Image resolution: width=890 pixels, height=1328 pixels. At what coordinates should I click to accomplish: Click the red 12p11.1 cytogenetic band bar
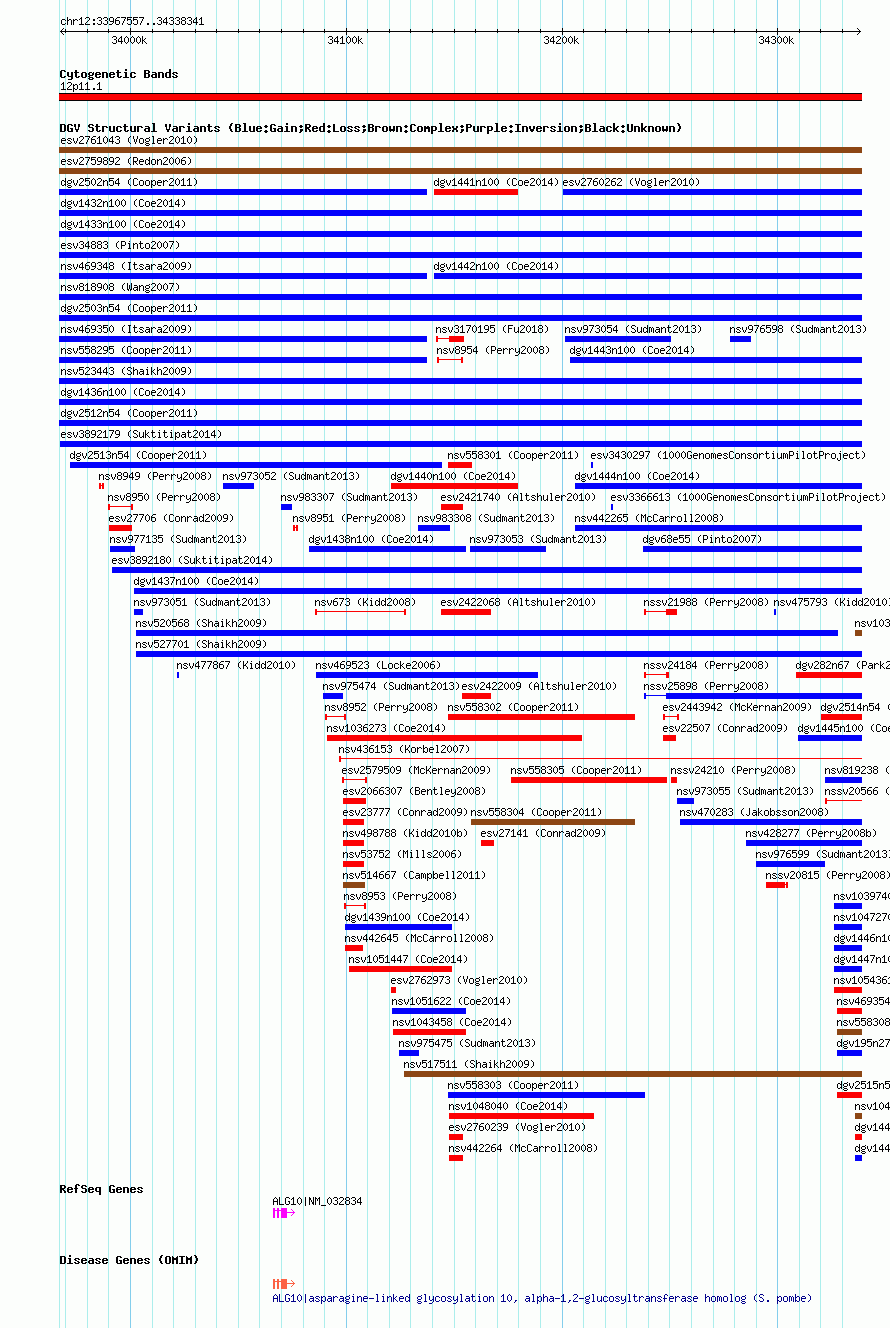pyautogui.click(x=460, y=97)
